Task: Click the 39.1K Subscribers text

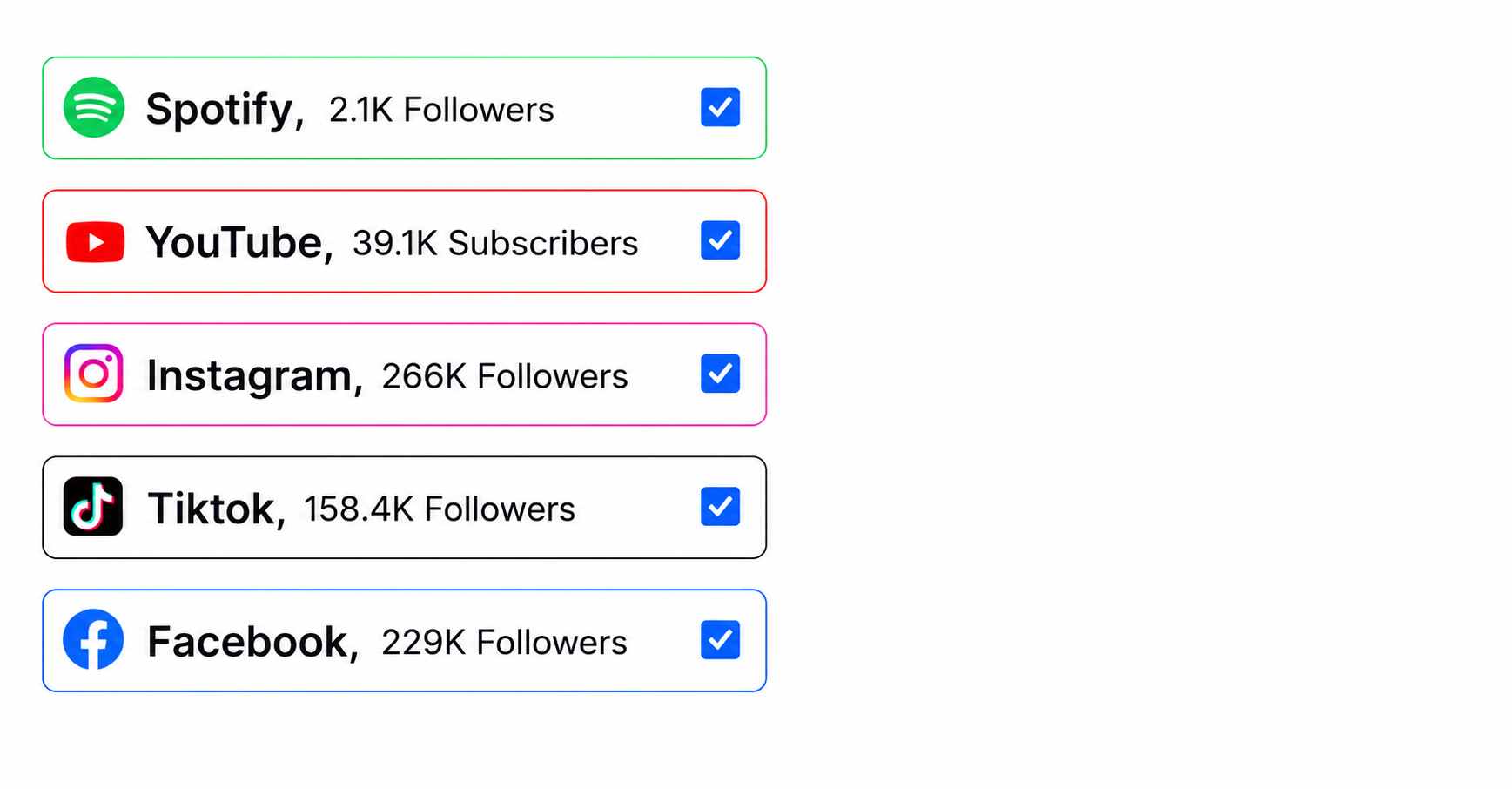Action: tap(495, 244)
